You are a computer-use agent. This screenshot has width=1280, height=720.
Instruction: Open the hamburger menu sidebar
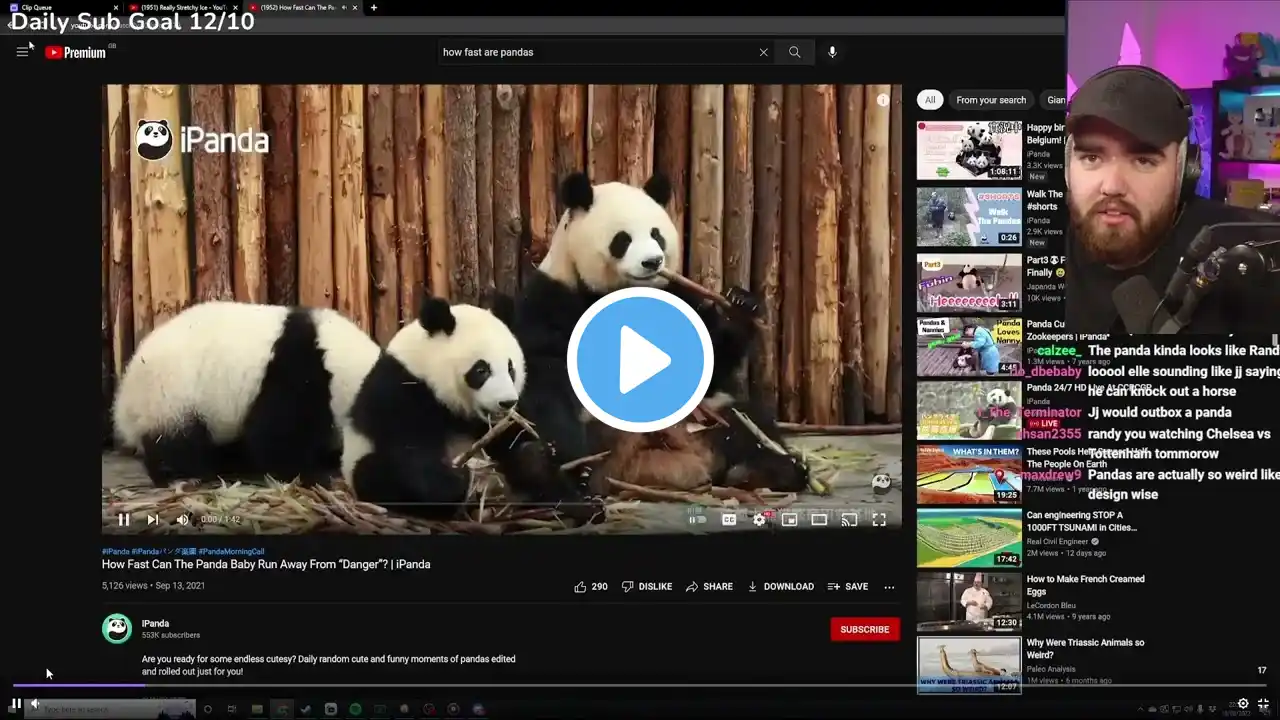[23, 52]
